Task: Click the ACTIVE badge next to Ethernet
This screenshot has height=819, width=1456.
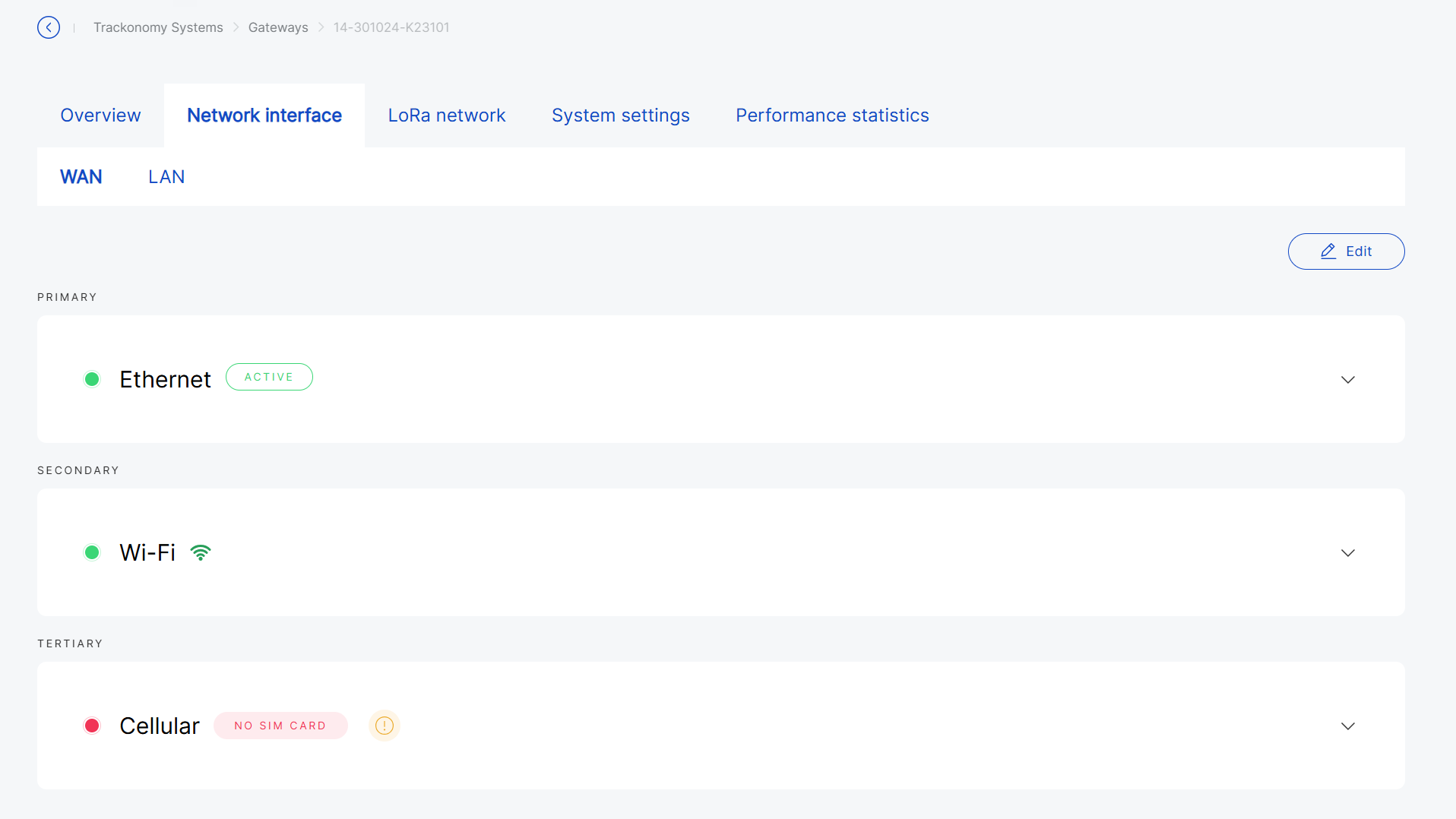Action: [269, 377]
